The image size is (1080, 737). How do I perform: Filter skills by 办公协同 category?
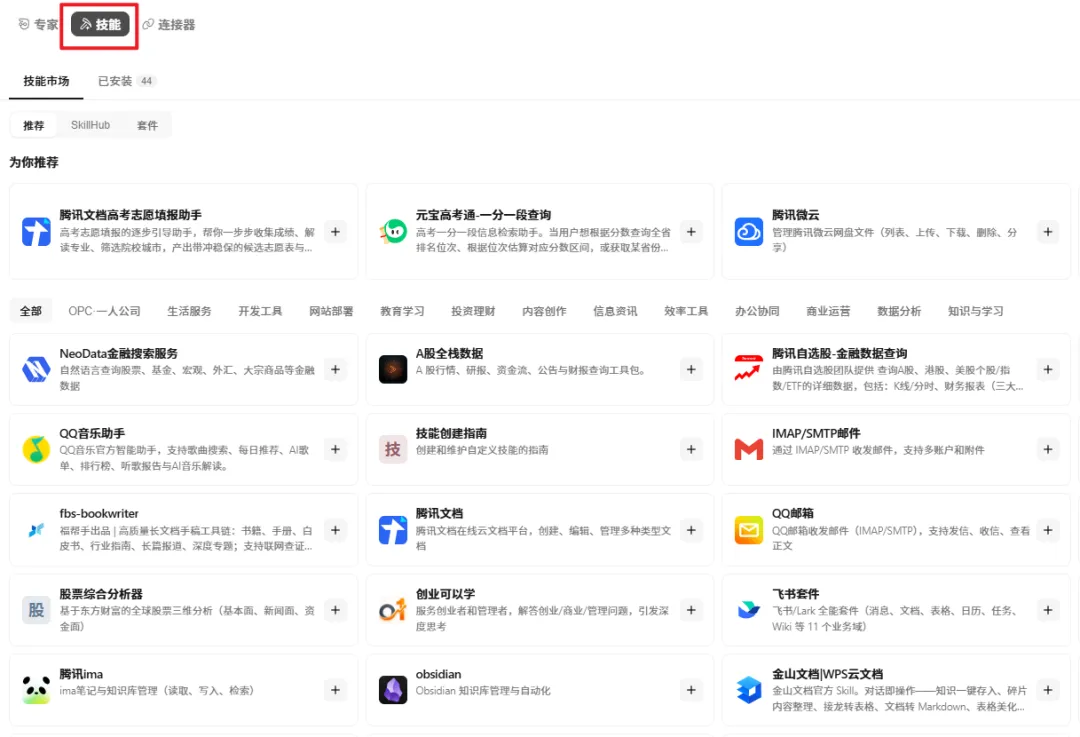[x=757, y=311]
